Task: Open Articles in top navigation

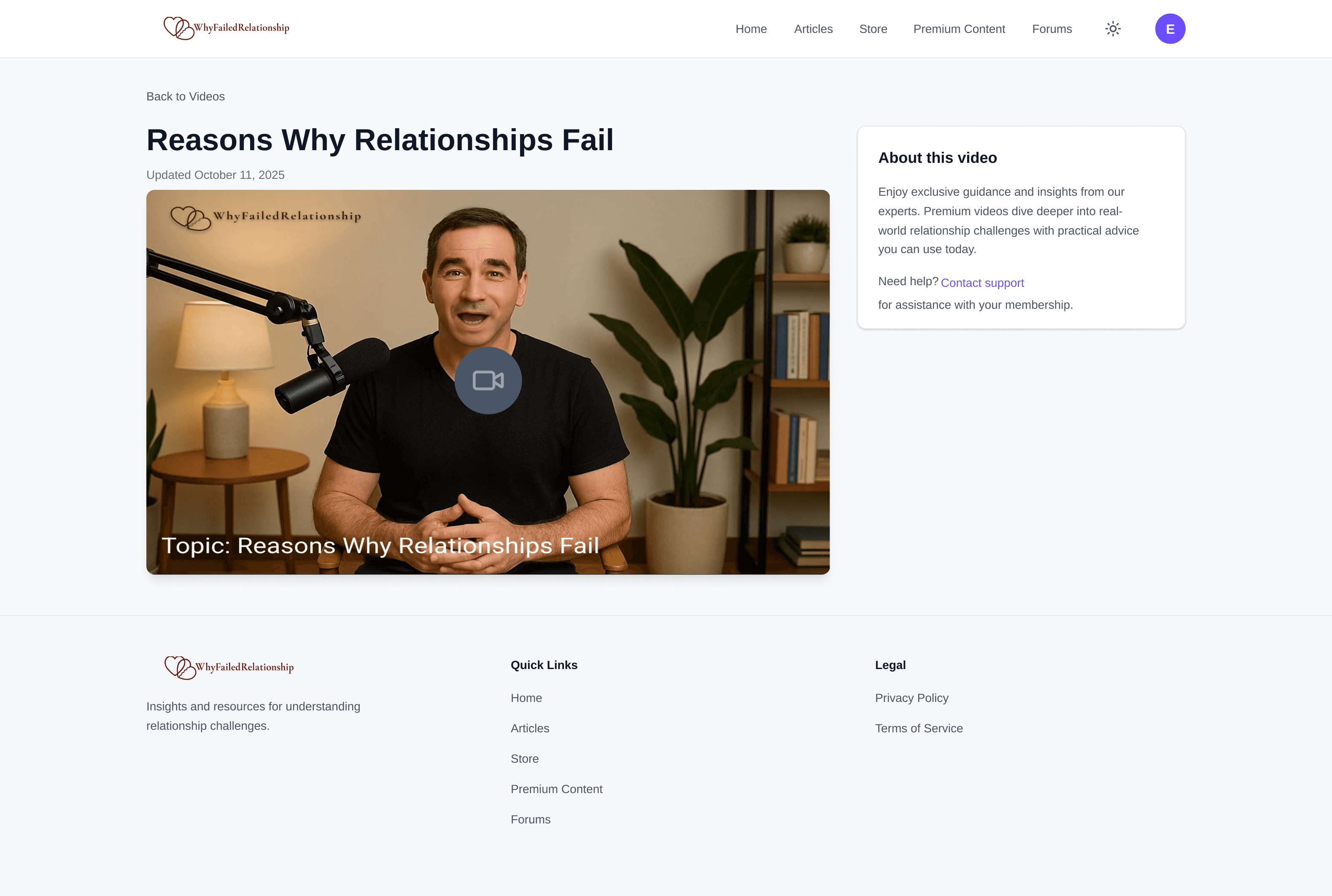Action: [813, 29]
